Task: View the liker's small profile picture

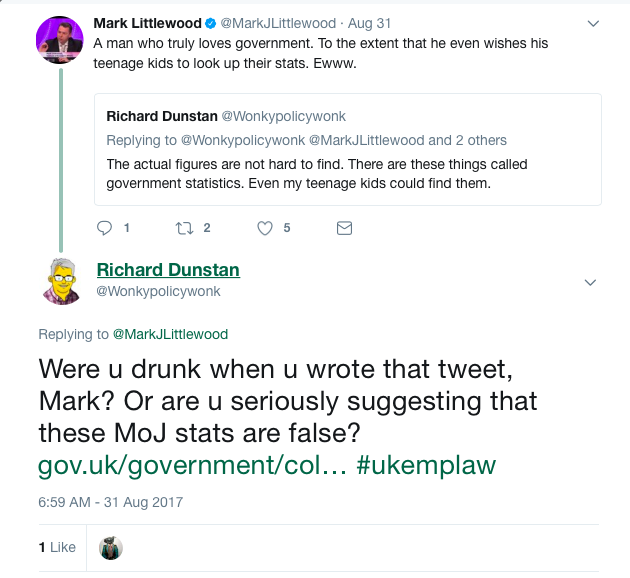Action: [x=110, y=547]
